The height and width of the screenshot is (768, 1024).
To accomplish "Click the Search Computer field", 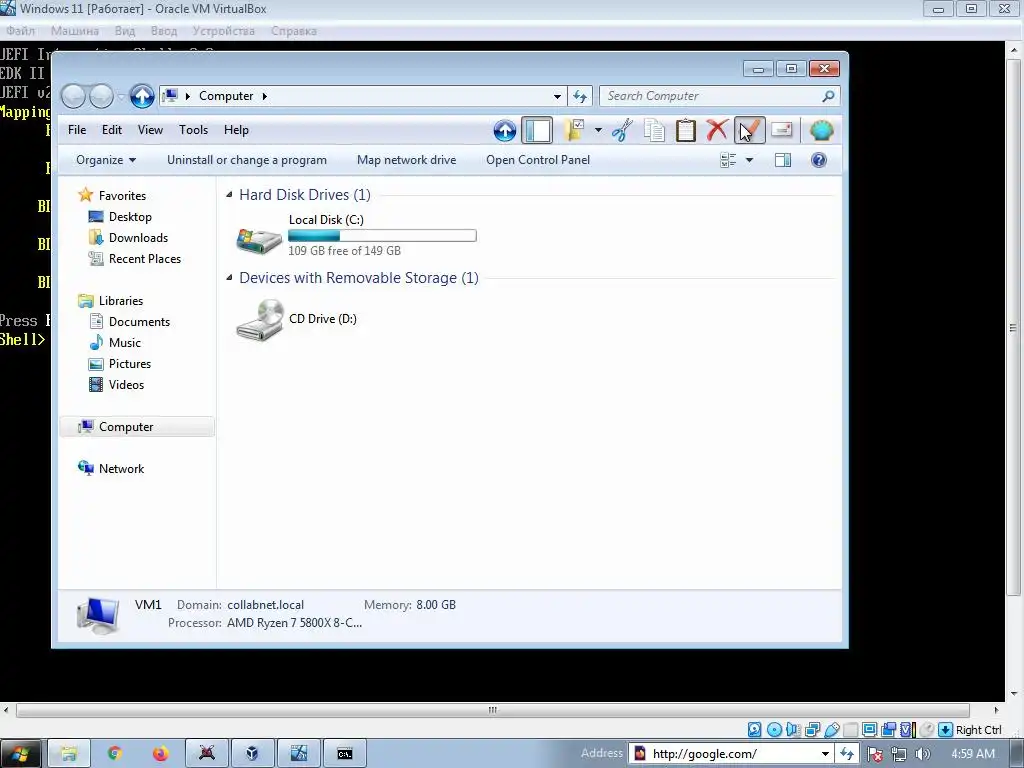I will (x=719, y=96).
